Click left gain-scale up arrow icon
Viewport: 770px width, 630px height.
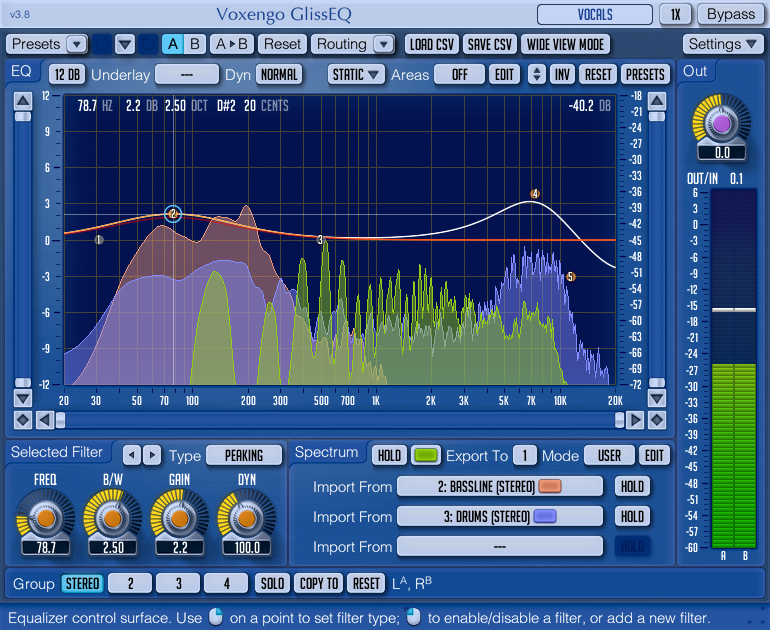[x=23, y=101]
